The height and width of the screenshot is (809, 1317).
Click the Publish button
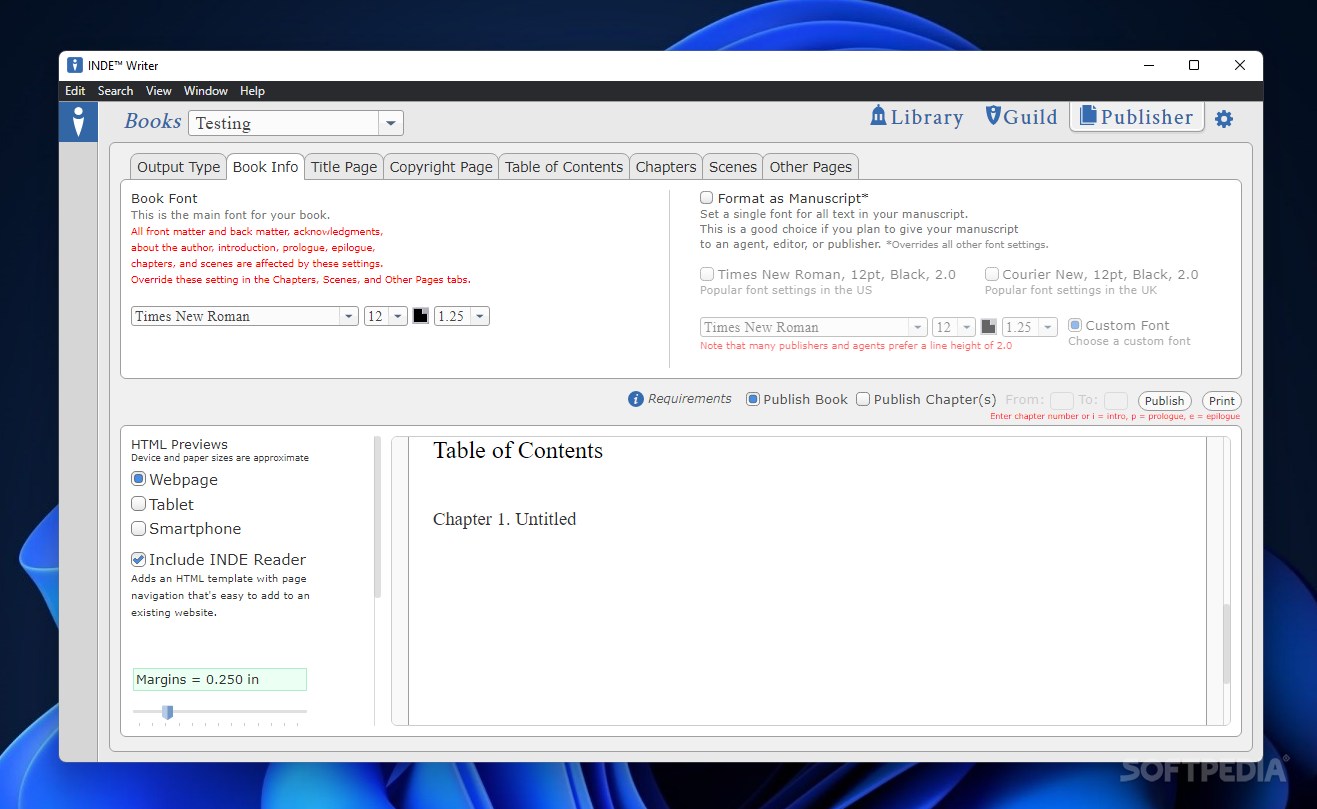click(x=1165, y=401)
